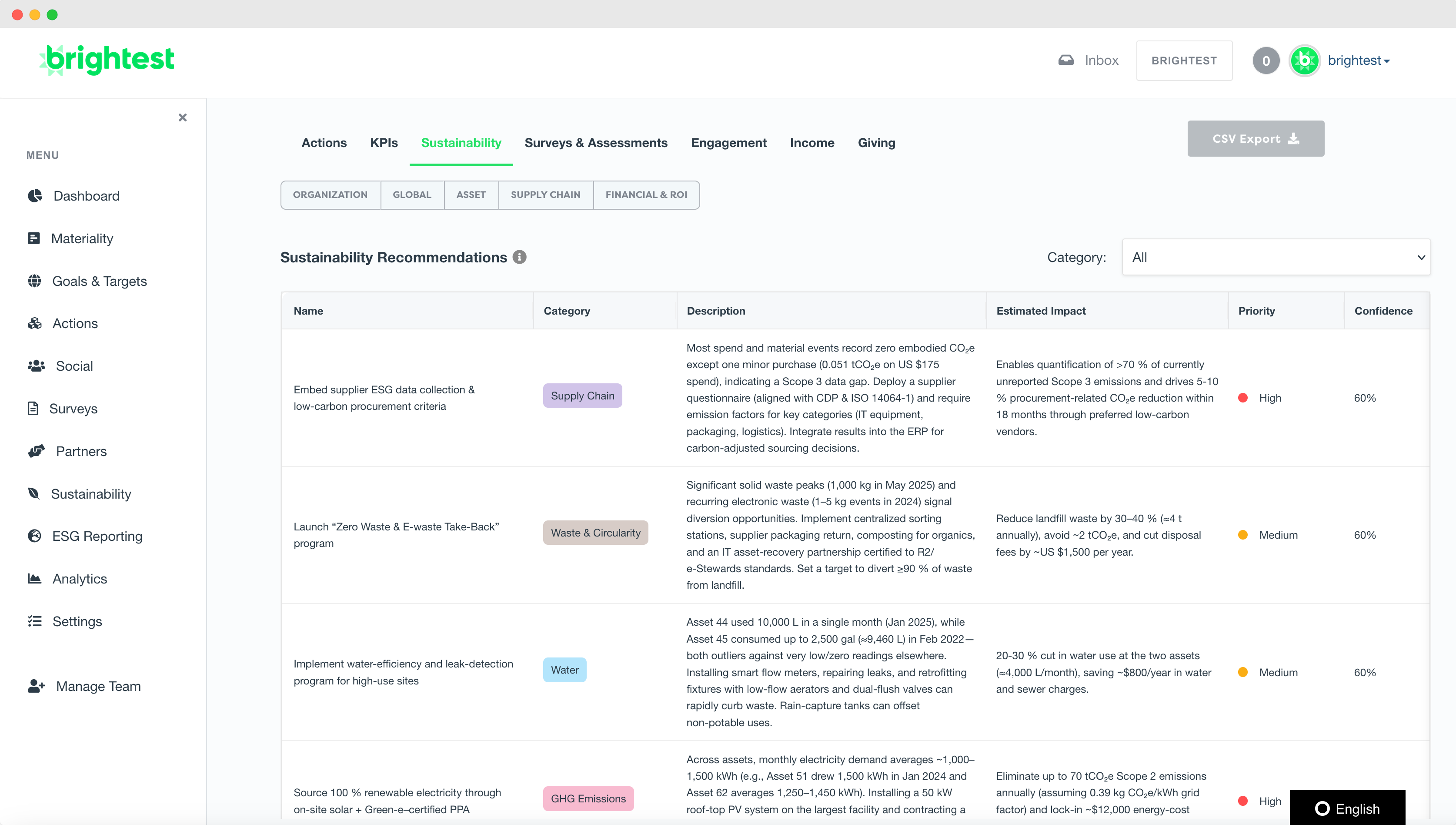The height and width of the screenshot is (825, 1456).
Task: Open ESG Reporting in sidebar
Action: click(97, 536)
